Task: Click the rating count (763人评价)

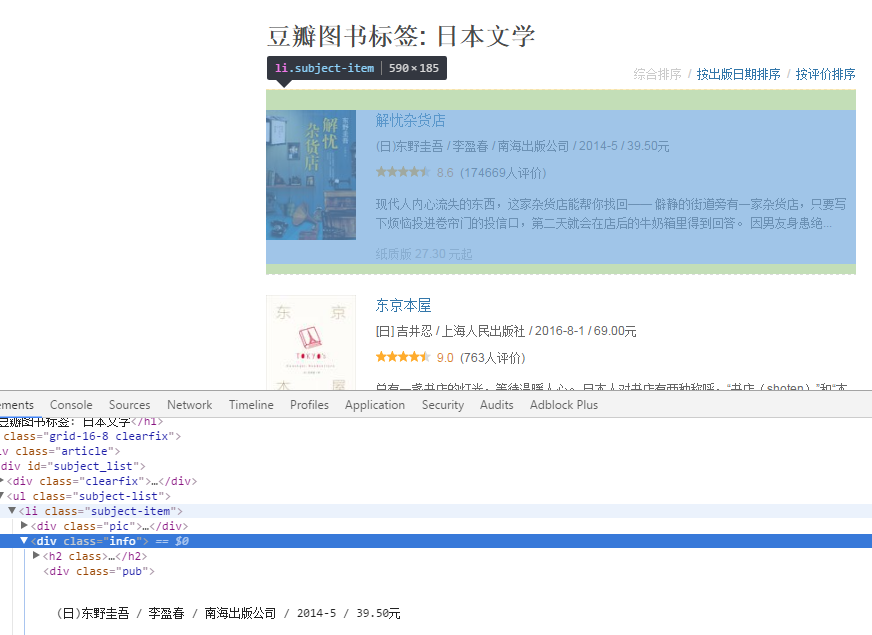Action: point(492,358)
